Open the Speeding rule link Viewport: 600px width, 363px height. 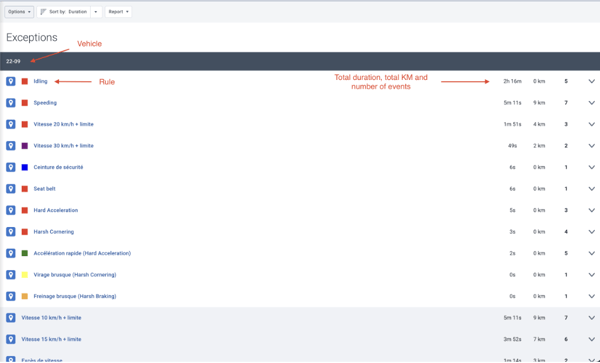(x=45, y=103)
